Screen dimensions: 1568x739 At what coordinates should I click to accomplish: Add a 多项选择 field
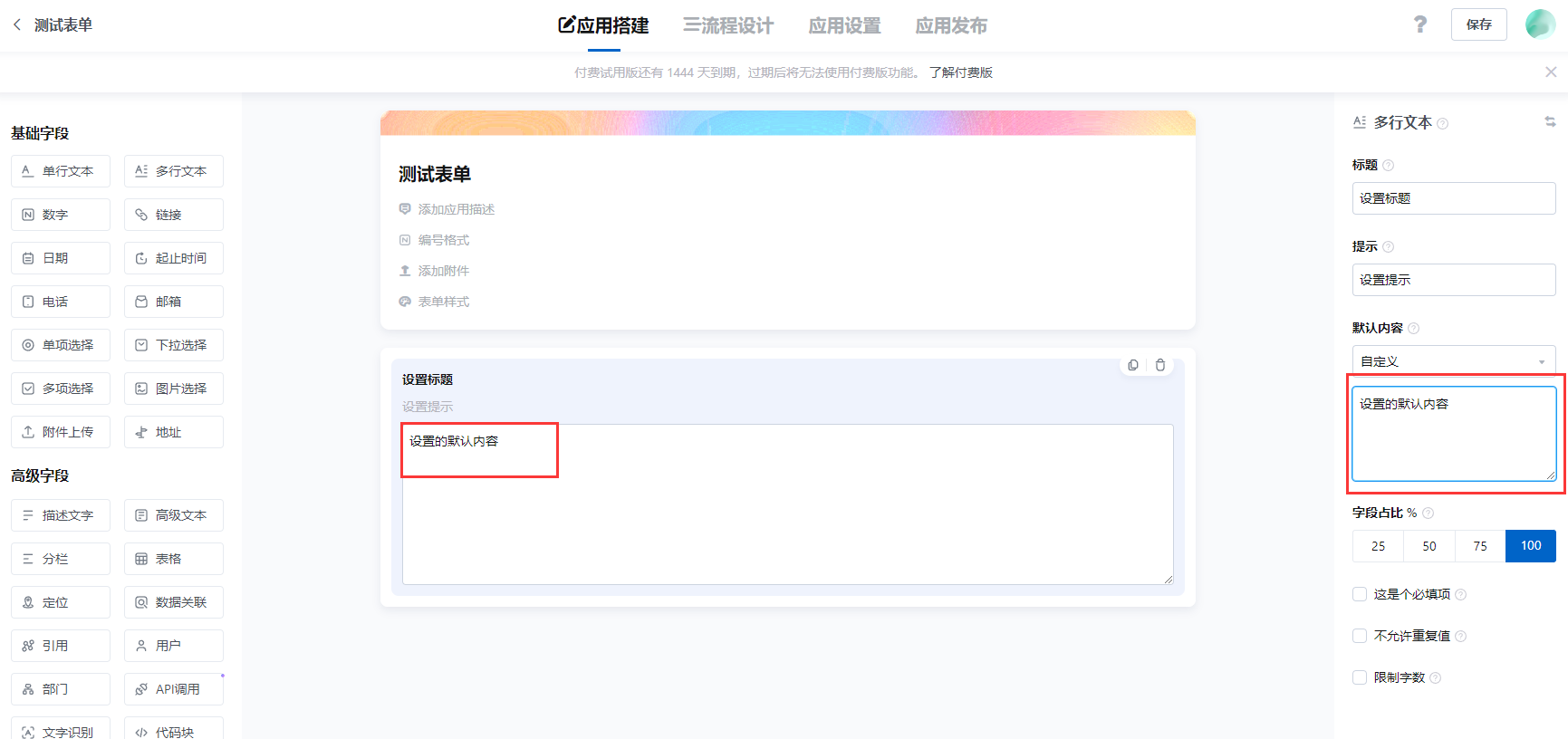61,389
